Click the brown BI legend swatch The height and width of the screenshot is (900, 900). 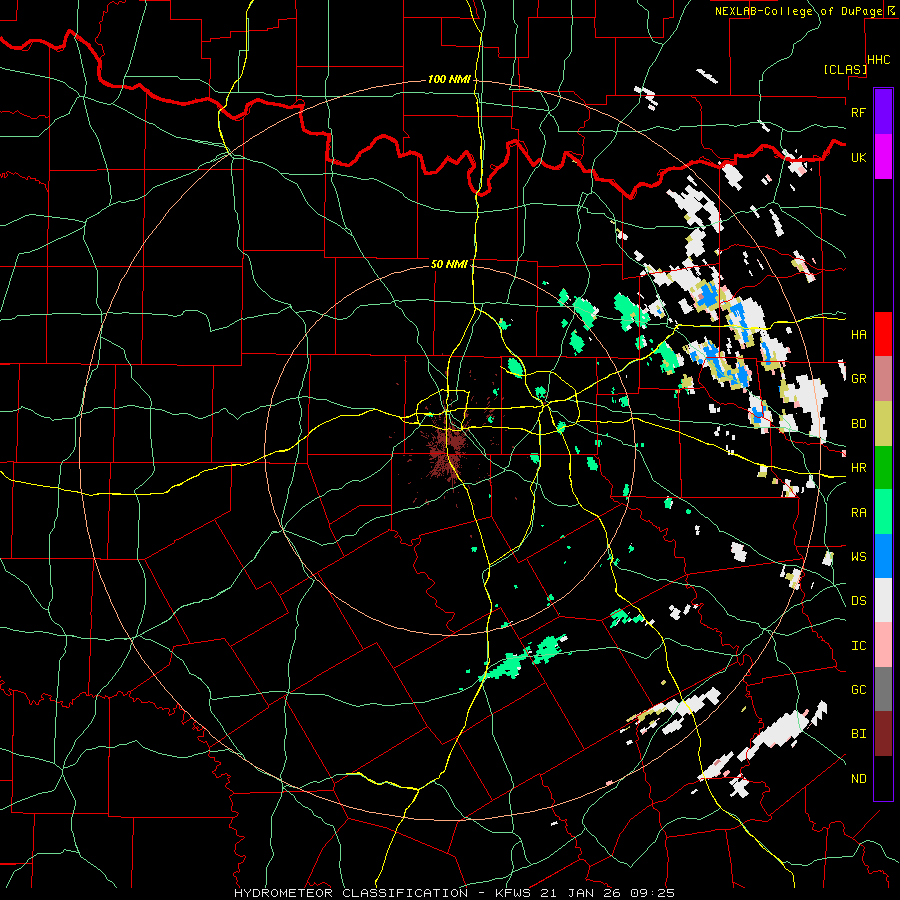[883, 734]
